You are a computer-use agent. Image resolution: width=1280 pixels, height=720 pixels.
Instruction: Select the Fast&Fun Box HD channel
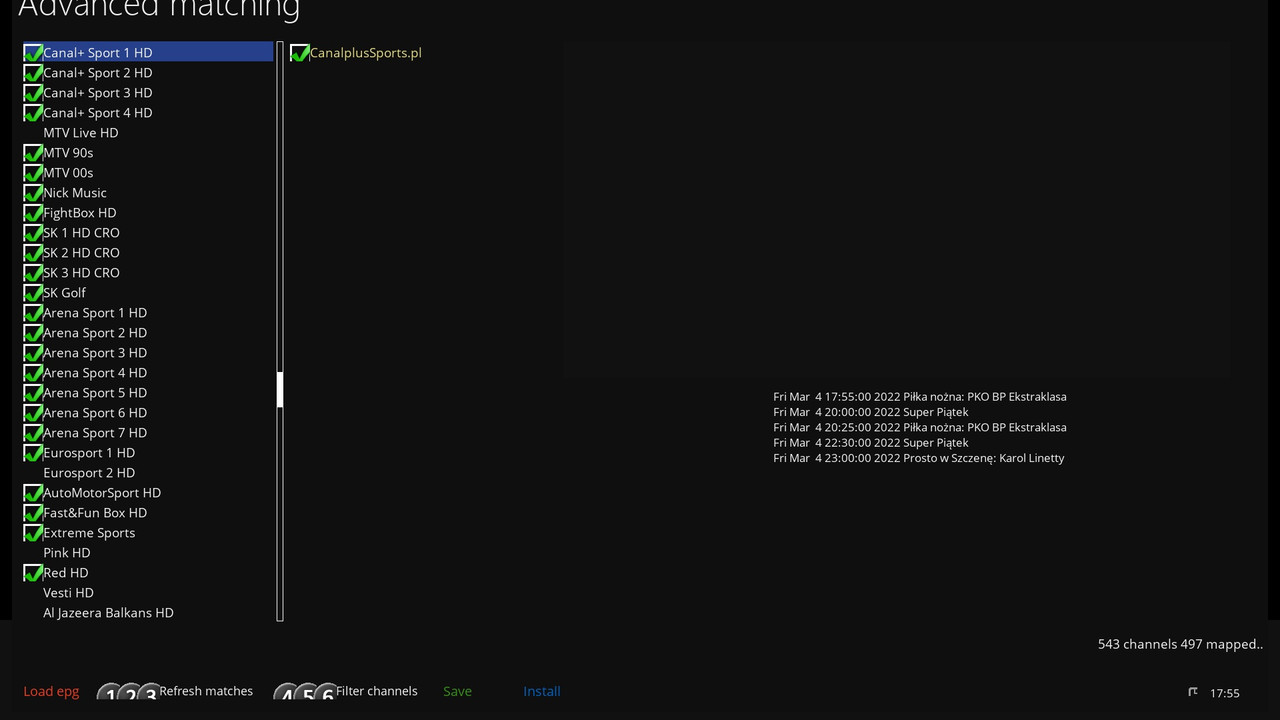(x=148, y=512)
